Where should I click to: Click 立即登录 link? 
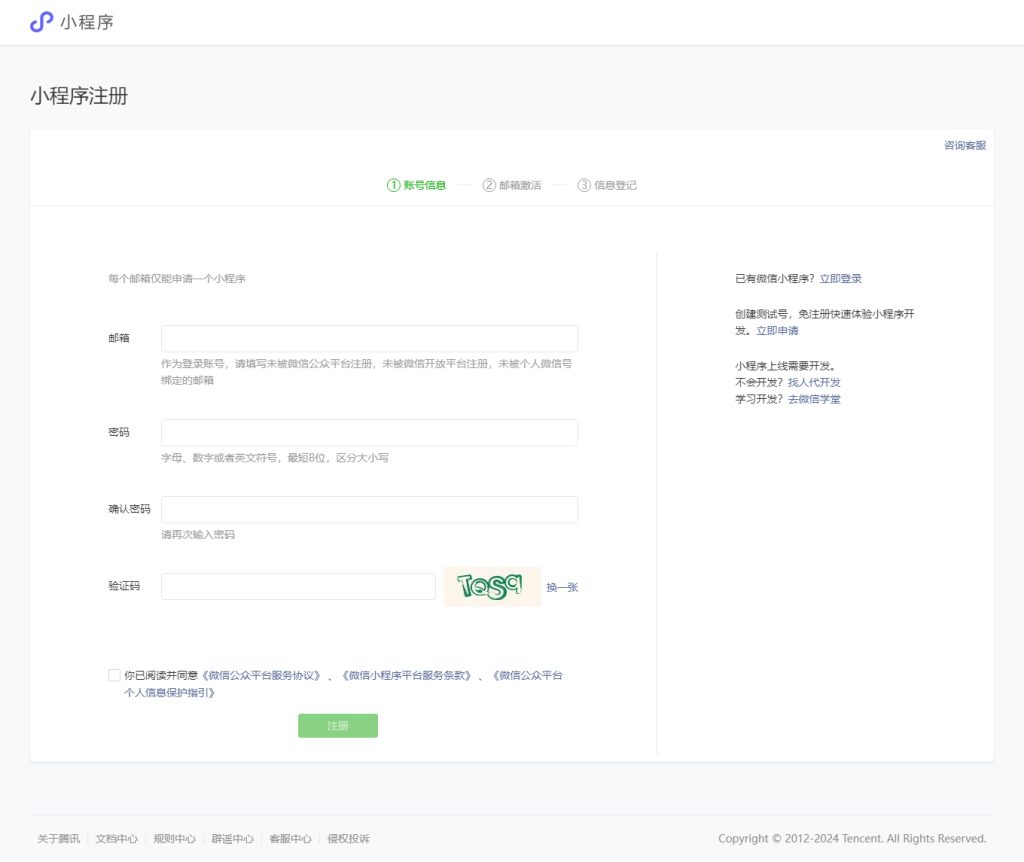click(x=840, y=279)
